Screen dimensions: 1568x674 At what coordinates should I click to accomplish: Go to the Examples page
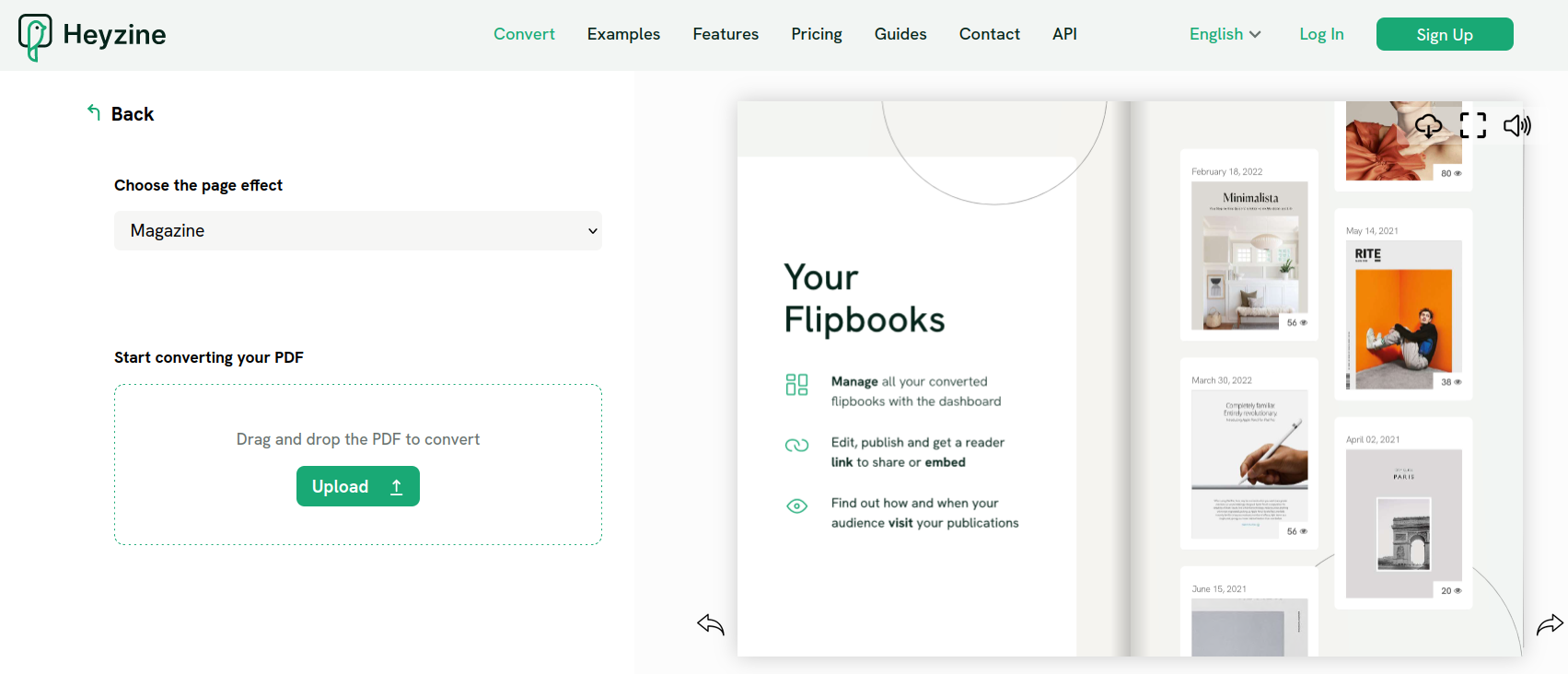click(x=623, y=34)
